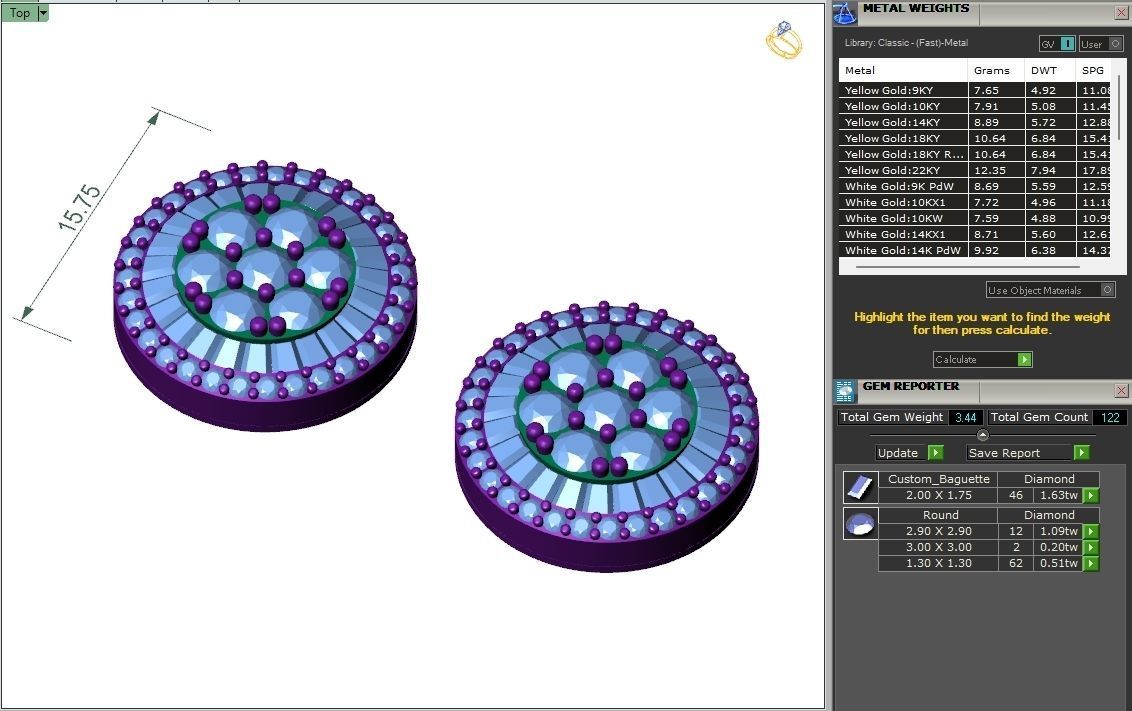The width and height of the screenshot is (1132, 711).
Task: Click the metal table vertical scrollbar
Action: click(1118, 107)
